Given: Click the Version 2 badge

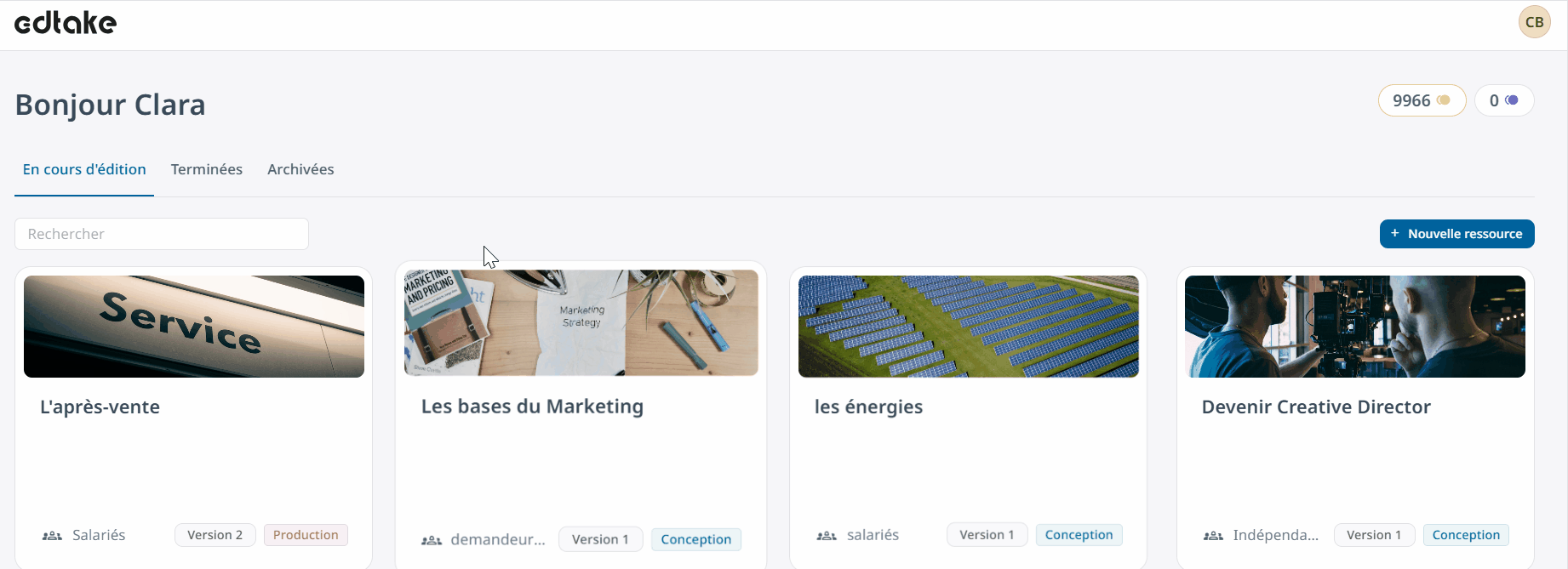Looking at the screenshot, I should coord(215,535).
